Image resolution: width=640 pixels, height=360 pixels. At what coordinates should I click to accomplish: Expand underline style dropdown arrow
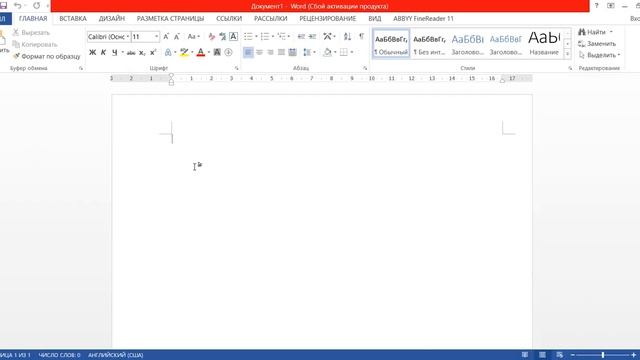pos(122,52)
